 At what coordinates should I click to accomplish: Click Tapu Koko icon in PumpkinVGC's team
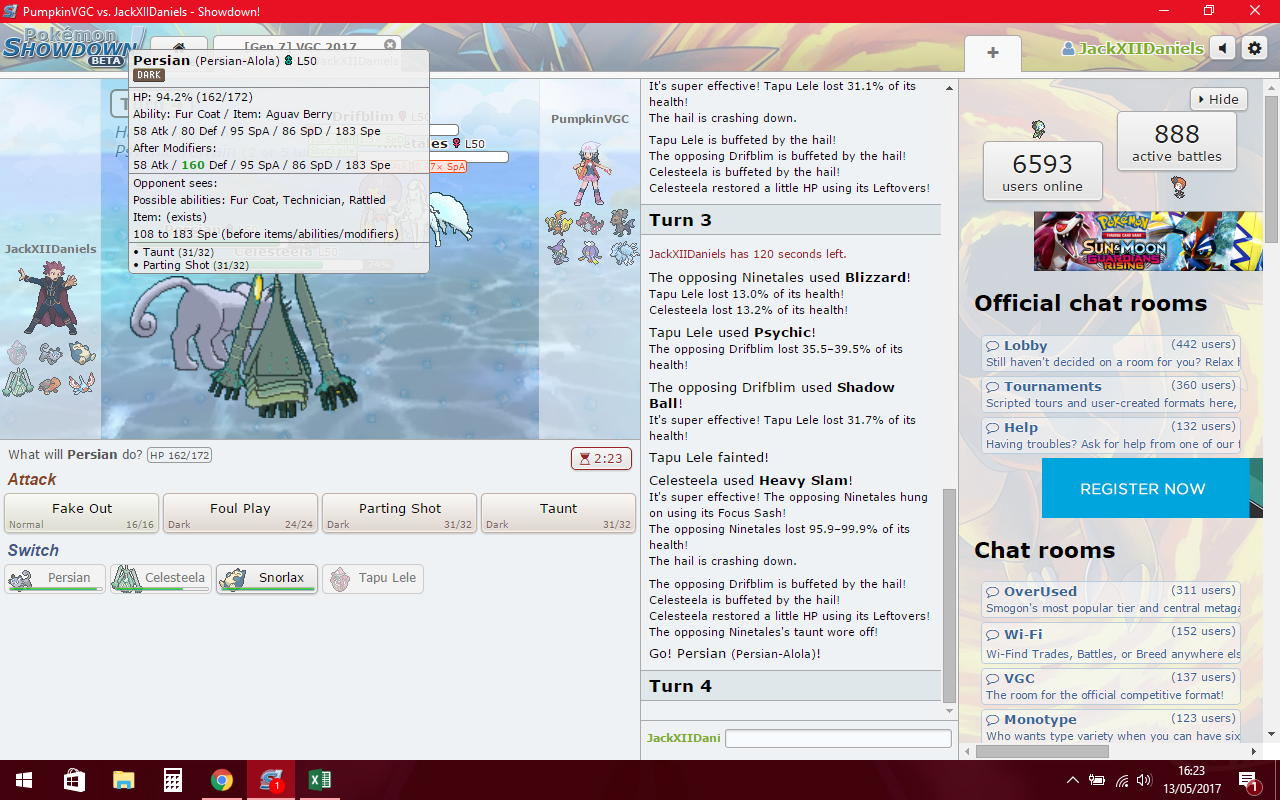tap(558, 221)
